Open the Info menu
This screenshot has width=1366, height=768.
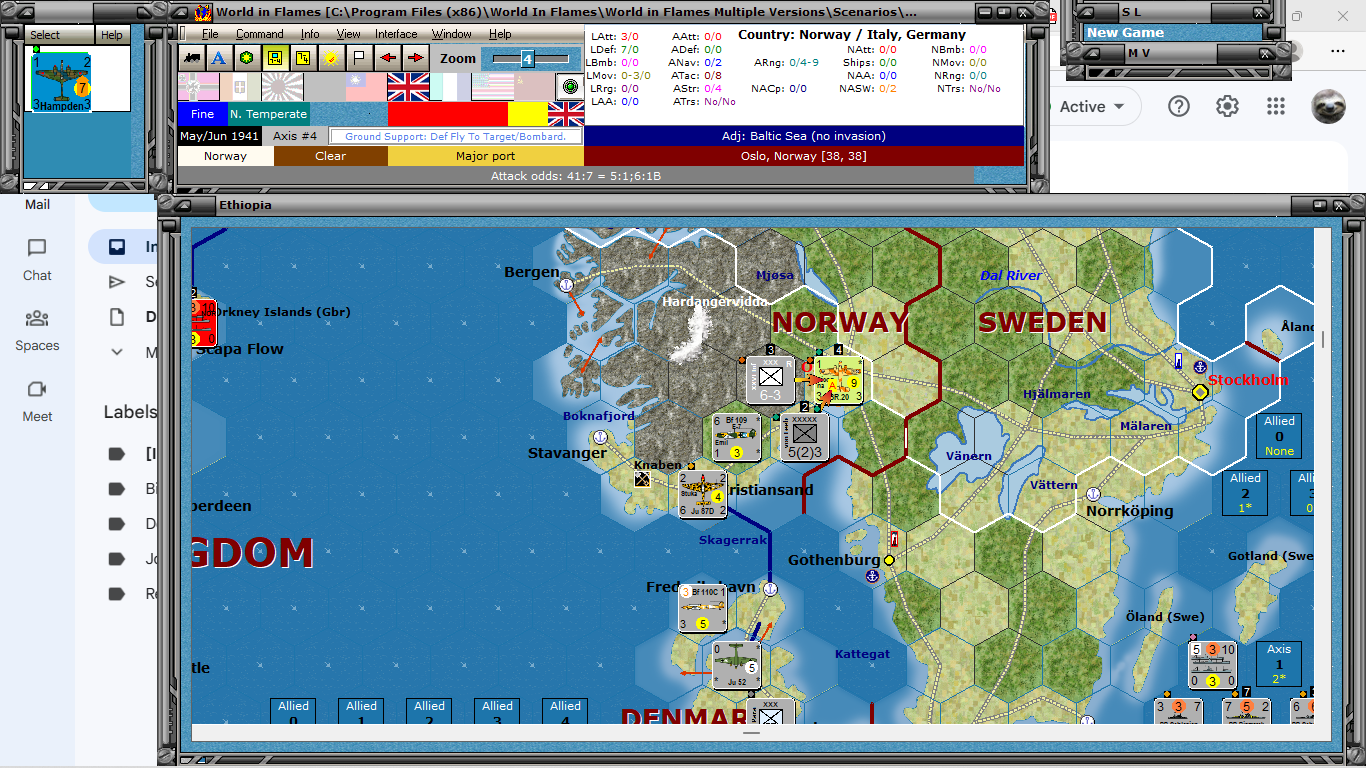coord(310,34)
